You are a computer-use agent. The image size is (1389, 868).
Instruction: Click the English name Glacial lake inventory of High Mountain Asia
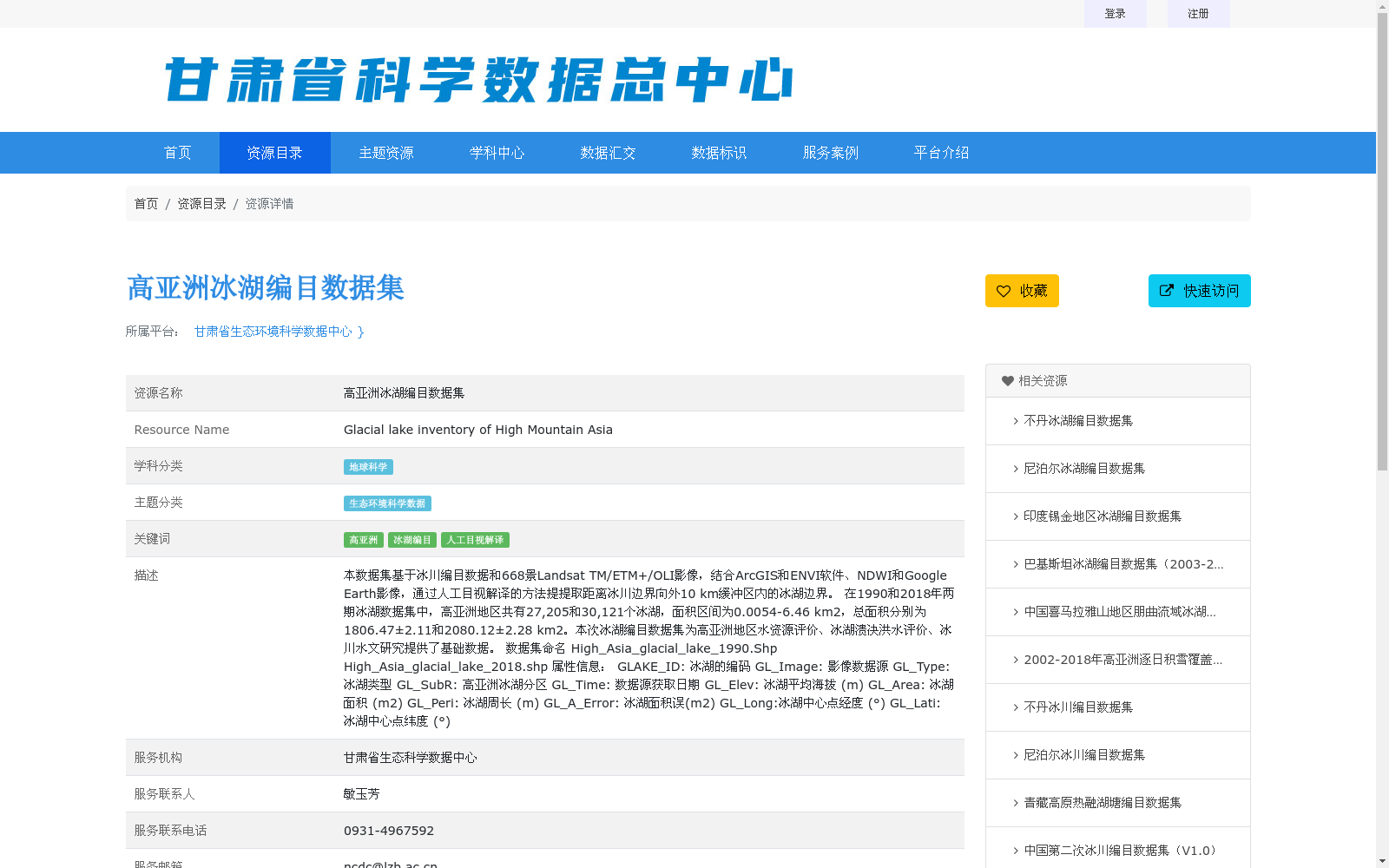click(478, 430)
